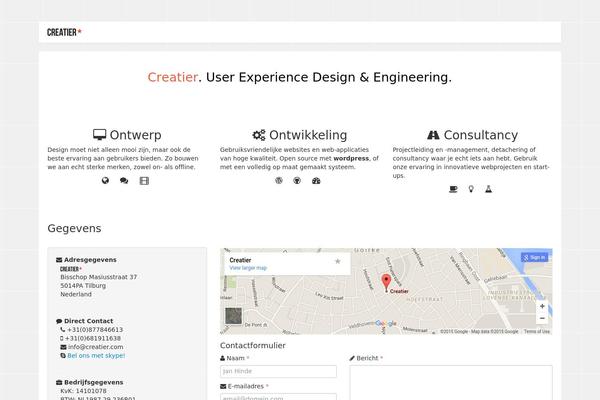The height and width of the screenshot is (400, 600).
Task: Click Terms of Use on map
Action: pyautogui.click(x=537, y=331)
